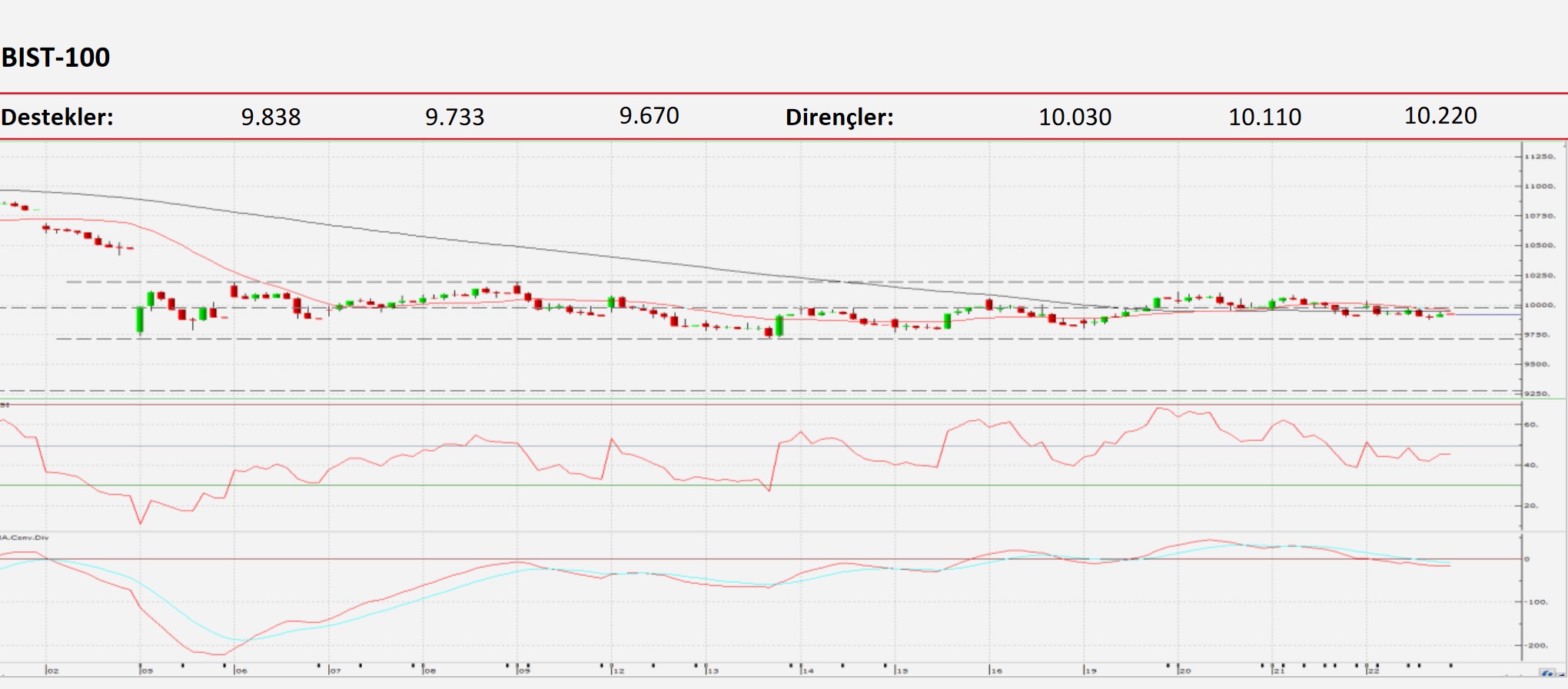
Task: Click the 11250 price axis label
Action: (x=1540, y=157)
